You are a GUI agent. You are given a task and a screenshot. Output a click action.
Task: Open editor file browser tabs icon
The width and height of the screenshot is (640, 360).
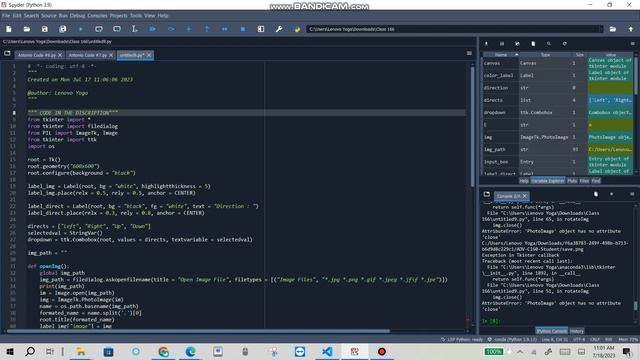coord(7,53)
